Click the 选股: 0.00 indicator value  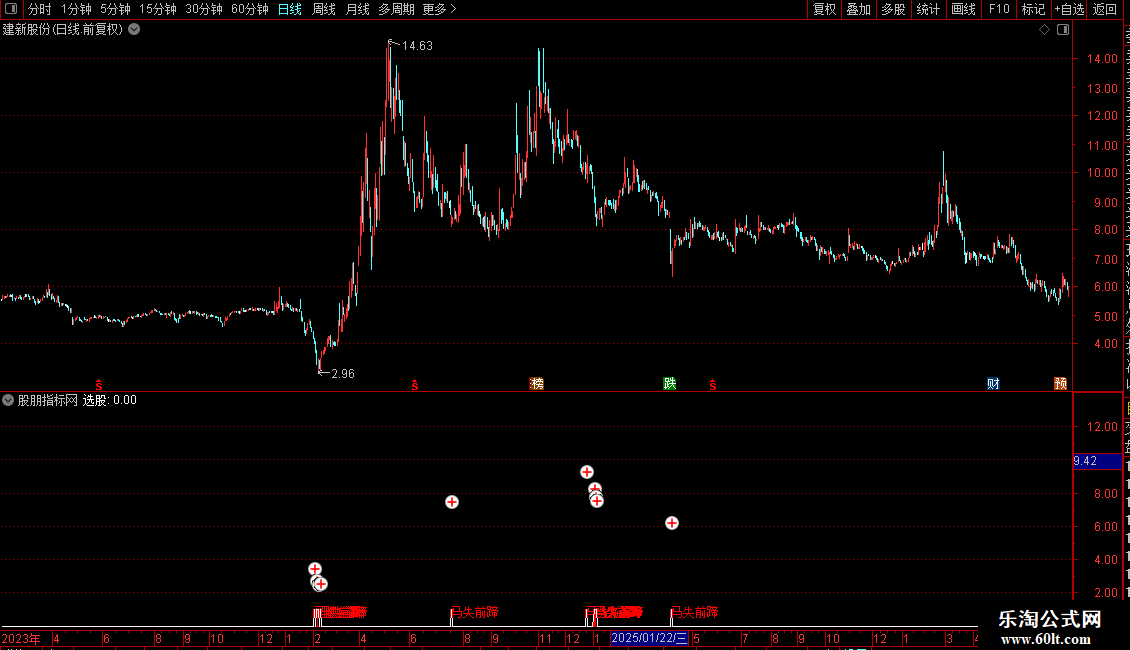(110, 400)
